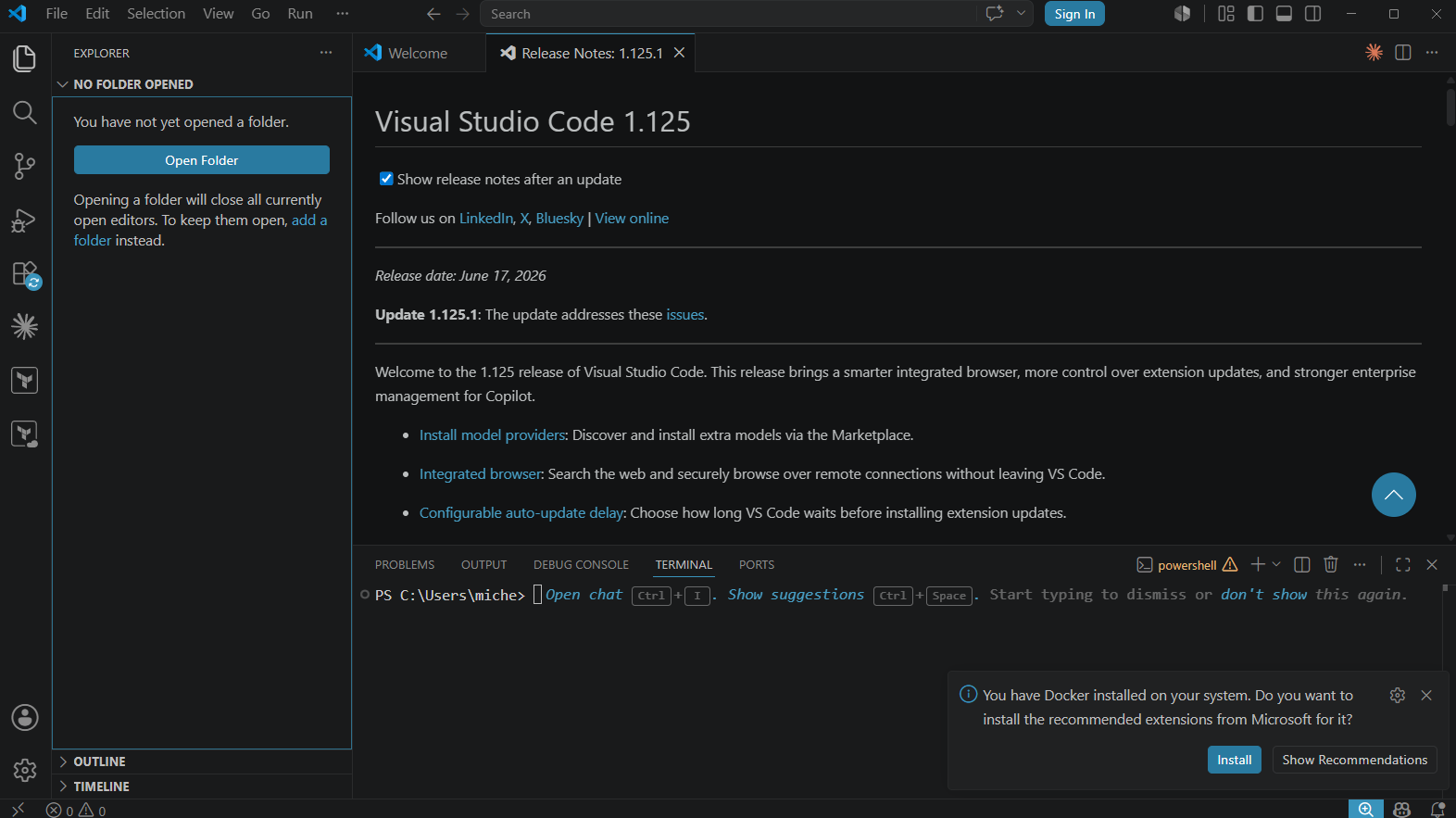Switch to the Ports panel tab
Viewport: 1456px width, 818px height.
(x=757, y=565)
